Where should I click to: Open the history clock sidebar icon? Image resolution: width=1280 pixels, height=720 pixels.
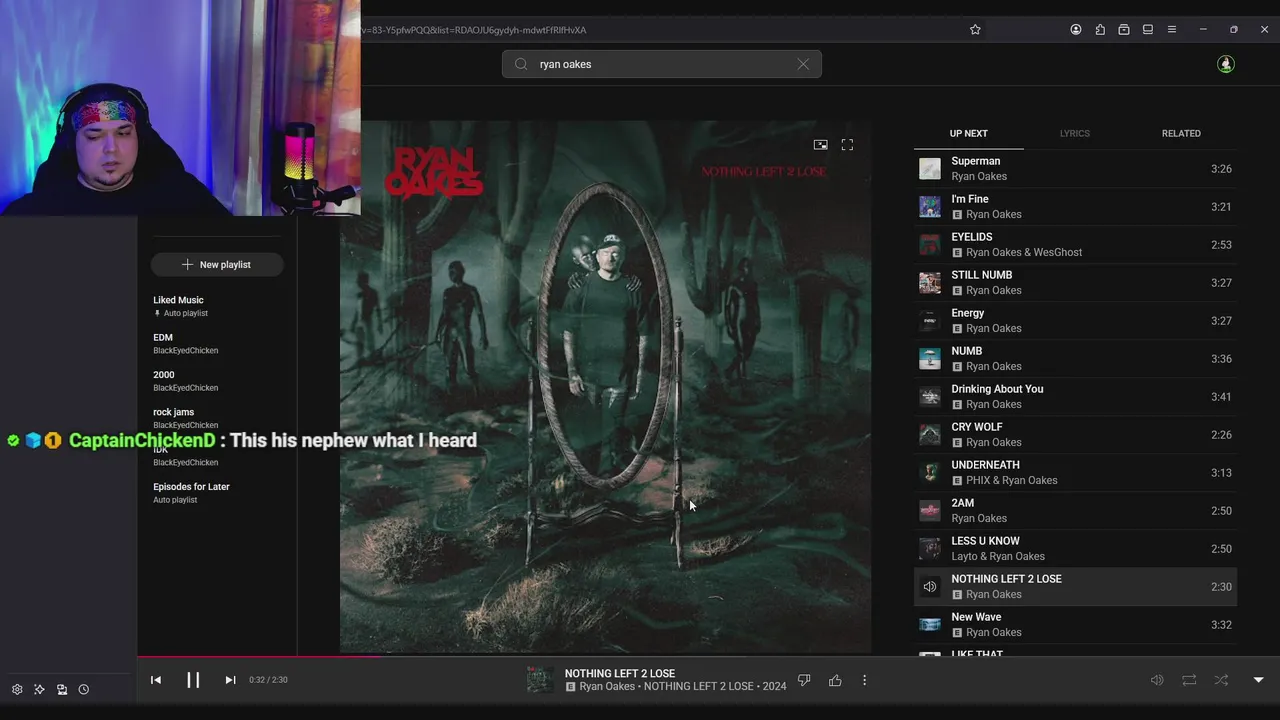point(84,689)
